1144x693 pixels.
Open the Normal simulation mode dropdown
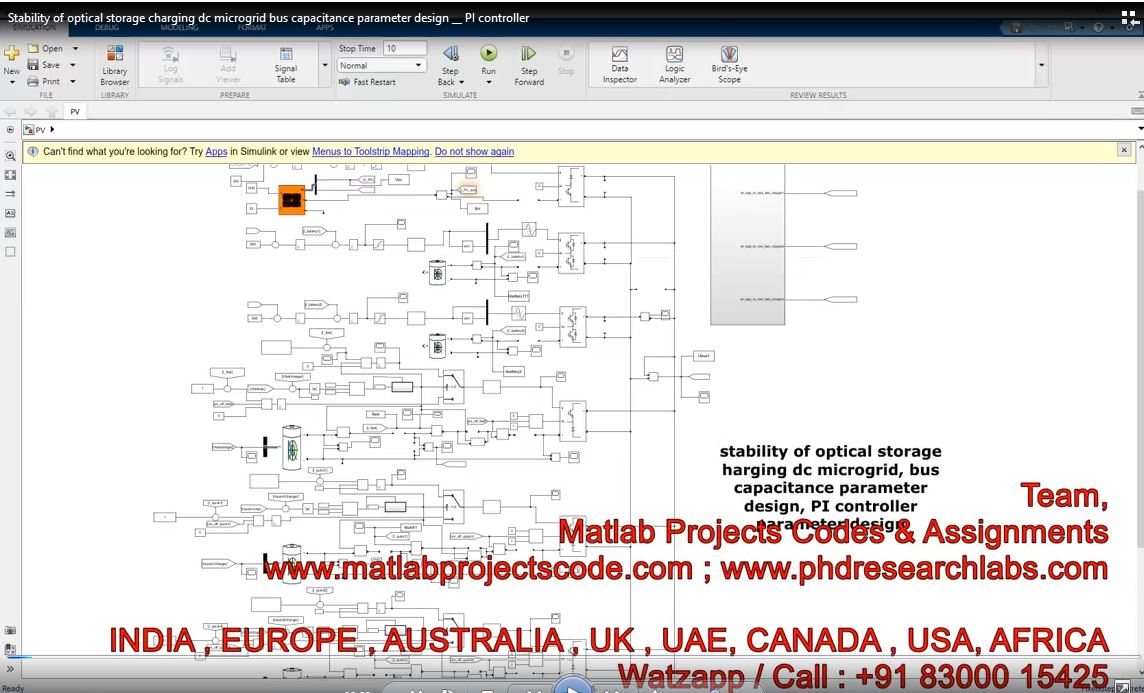click(381, 66)
